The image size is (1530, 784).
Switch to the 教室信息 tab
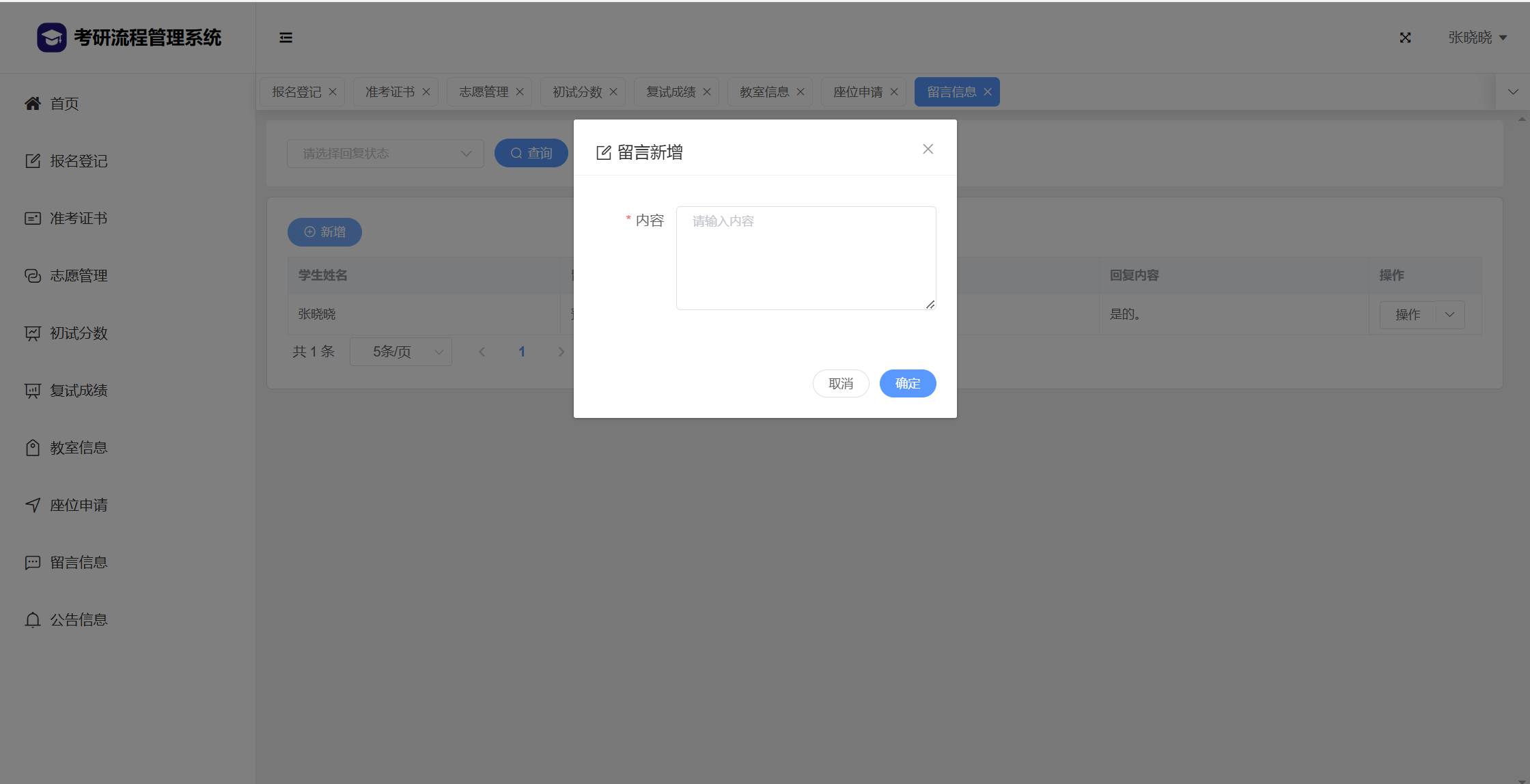pos(764,92)
